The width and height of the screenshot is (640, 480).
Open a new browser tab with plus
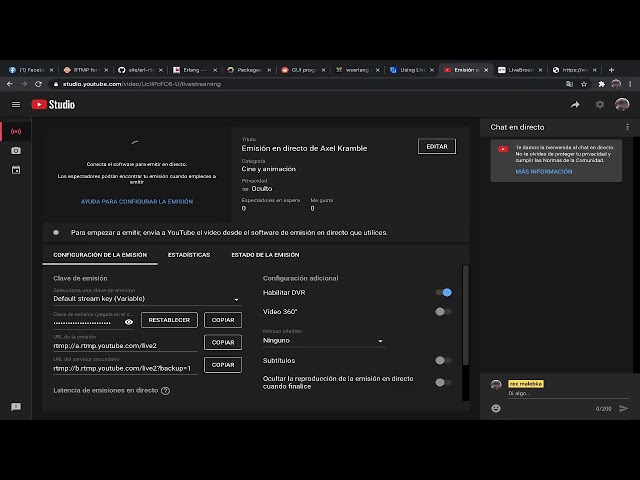tap(611, 70)
